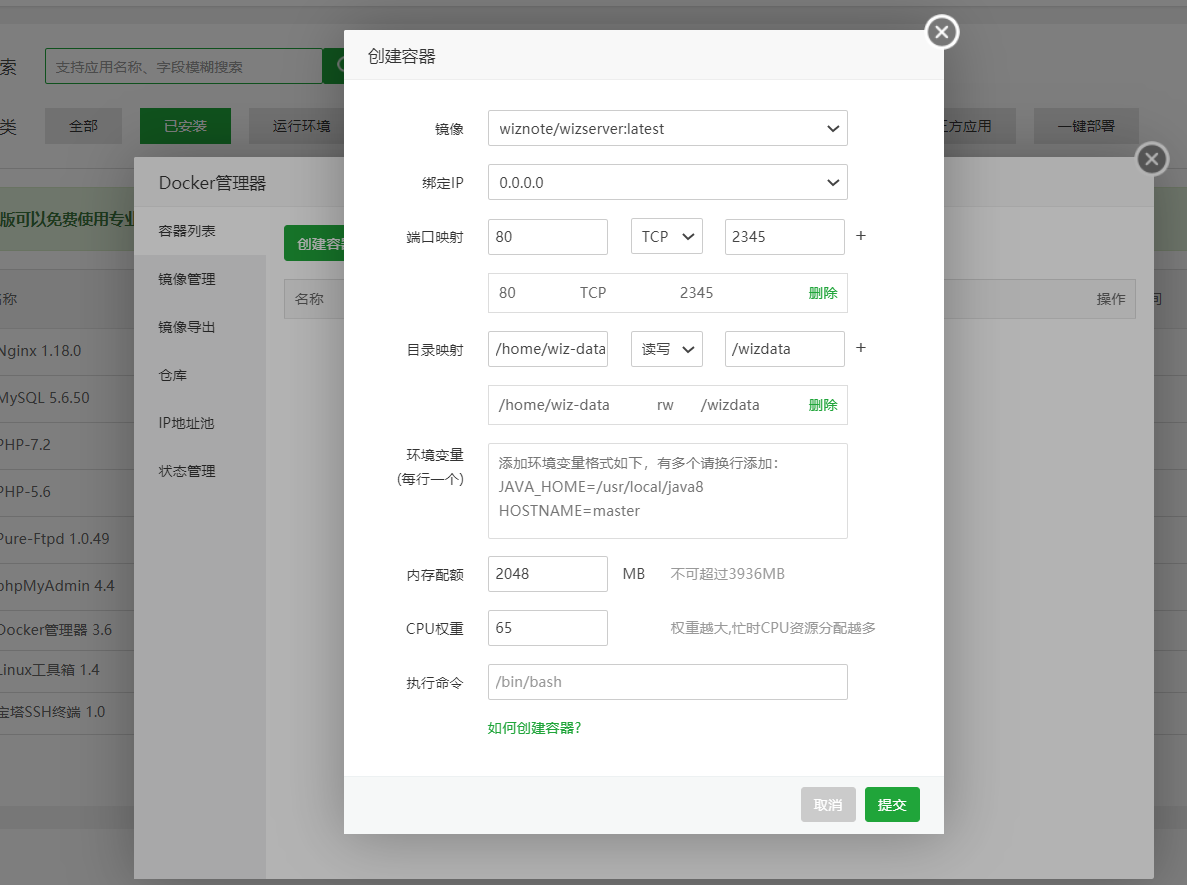Viewport: 1187px width, 885px height.
Task: Open the 如何创建容器? help link
Action: click(534, 728)
